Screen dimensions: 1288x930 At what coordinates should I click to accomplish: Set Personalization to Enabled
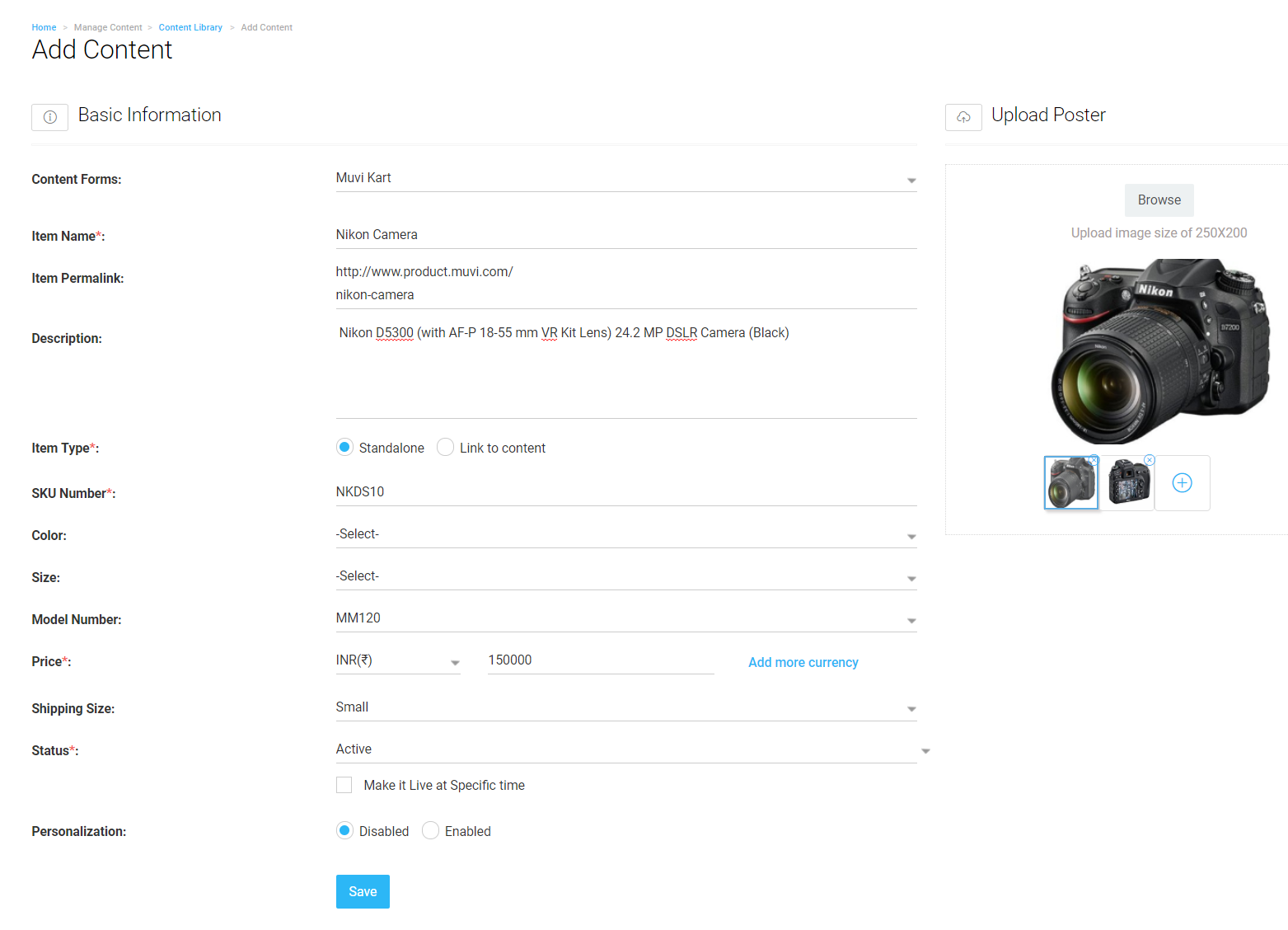(430, 831)
